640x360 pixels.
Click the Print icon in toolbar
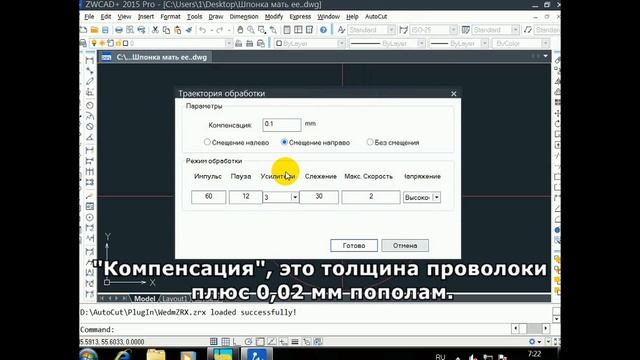(119, 30)
